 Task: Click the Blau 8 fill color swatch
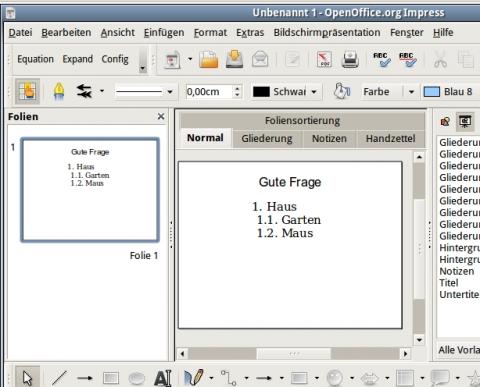pyautogui.click(x=432, y=92)
